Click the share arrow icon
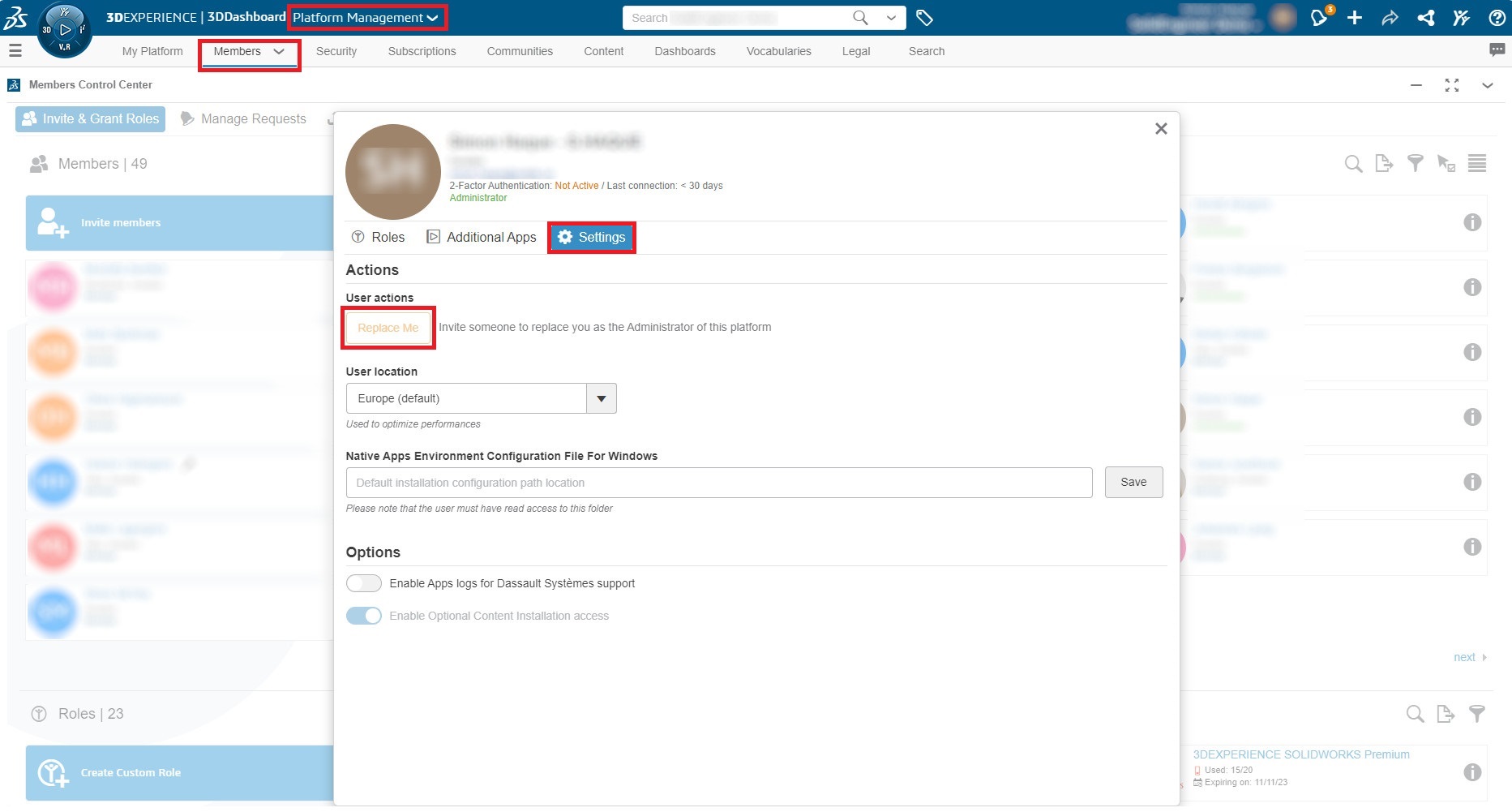 click(x=1390, y=17)
